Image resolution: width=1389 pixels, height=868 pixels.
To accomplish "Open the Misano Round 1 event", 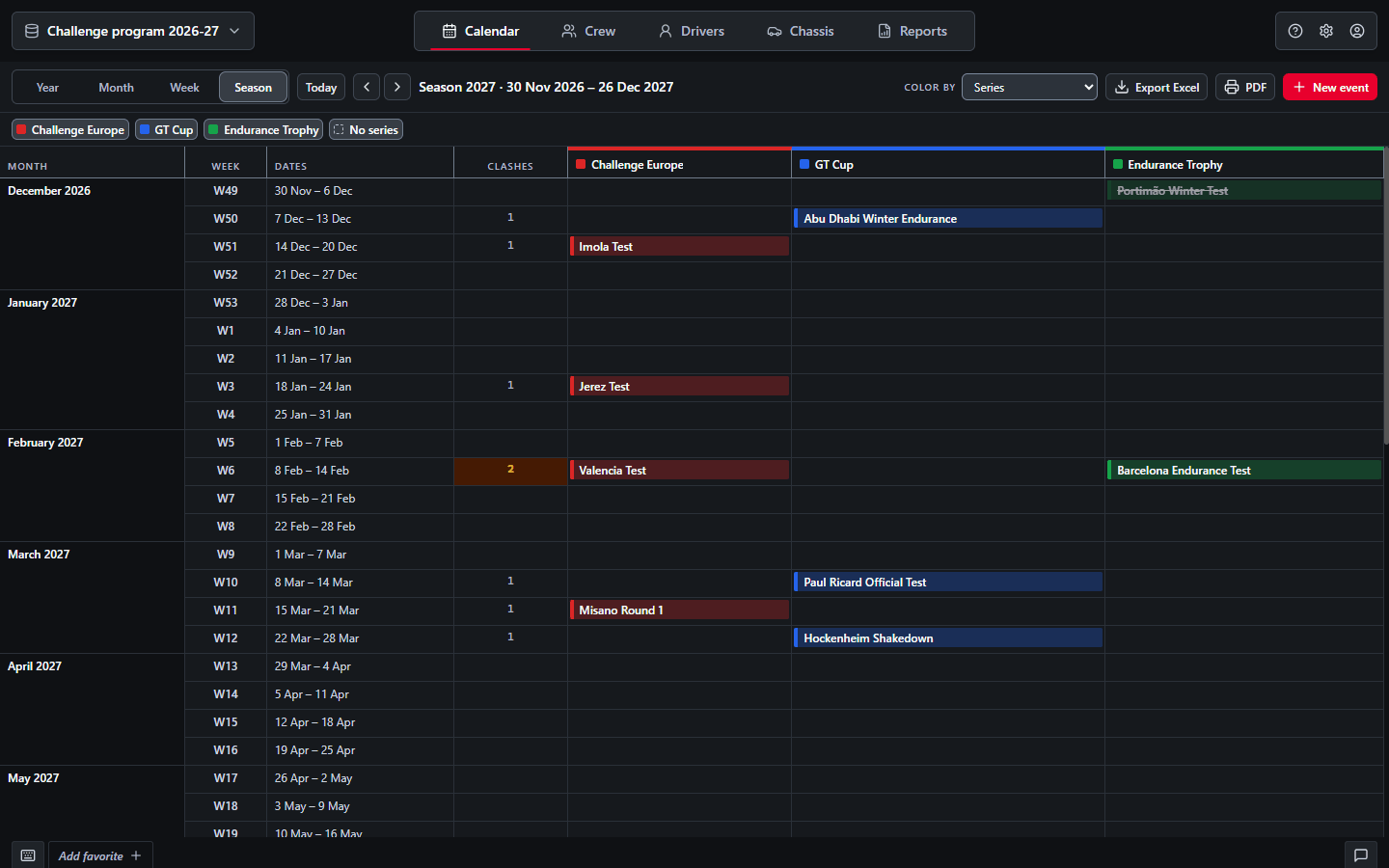I will point(679,610).
